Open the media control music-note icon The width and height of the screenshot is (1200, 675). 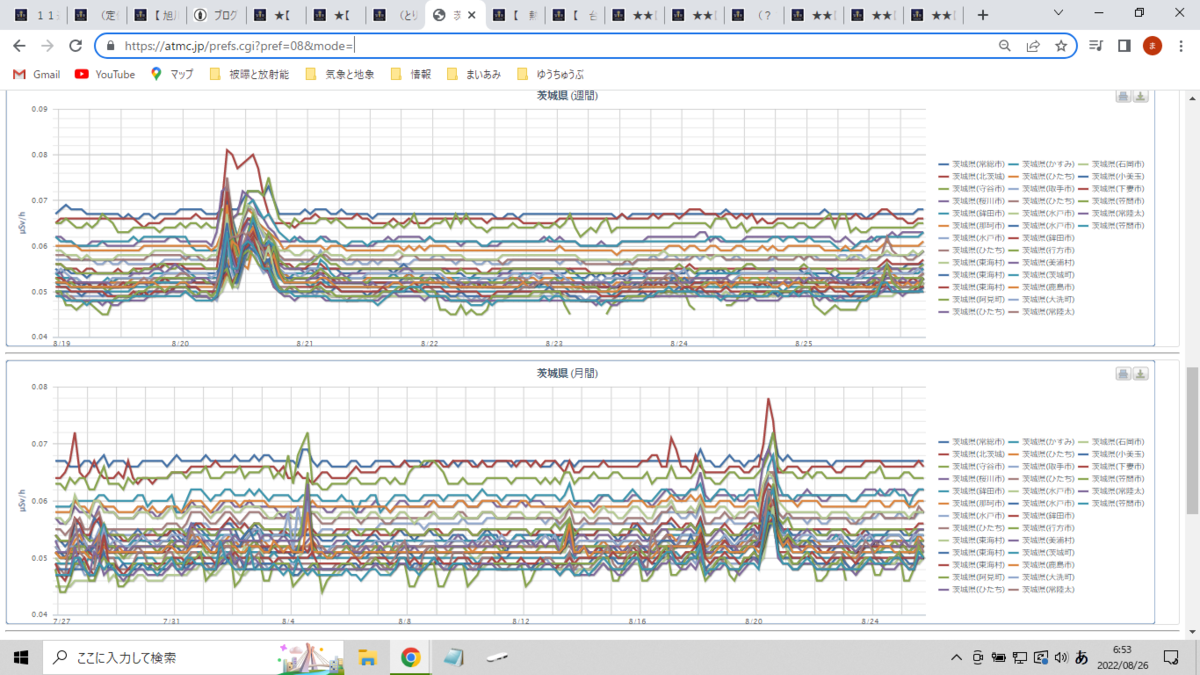[1096, 46]
